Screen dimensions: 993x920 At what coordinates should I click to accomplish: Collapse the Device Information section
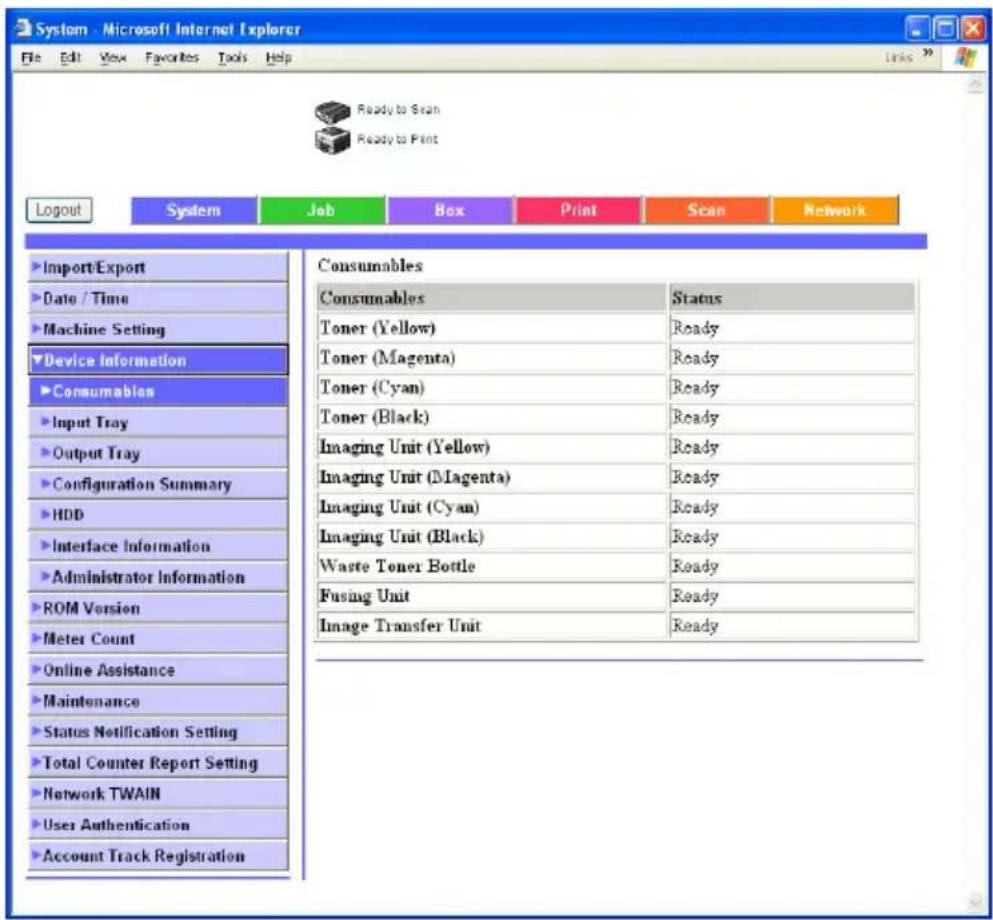(x=158, y=360)
